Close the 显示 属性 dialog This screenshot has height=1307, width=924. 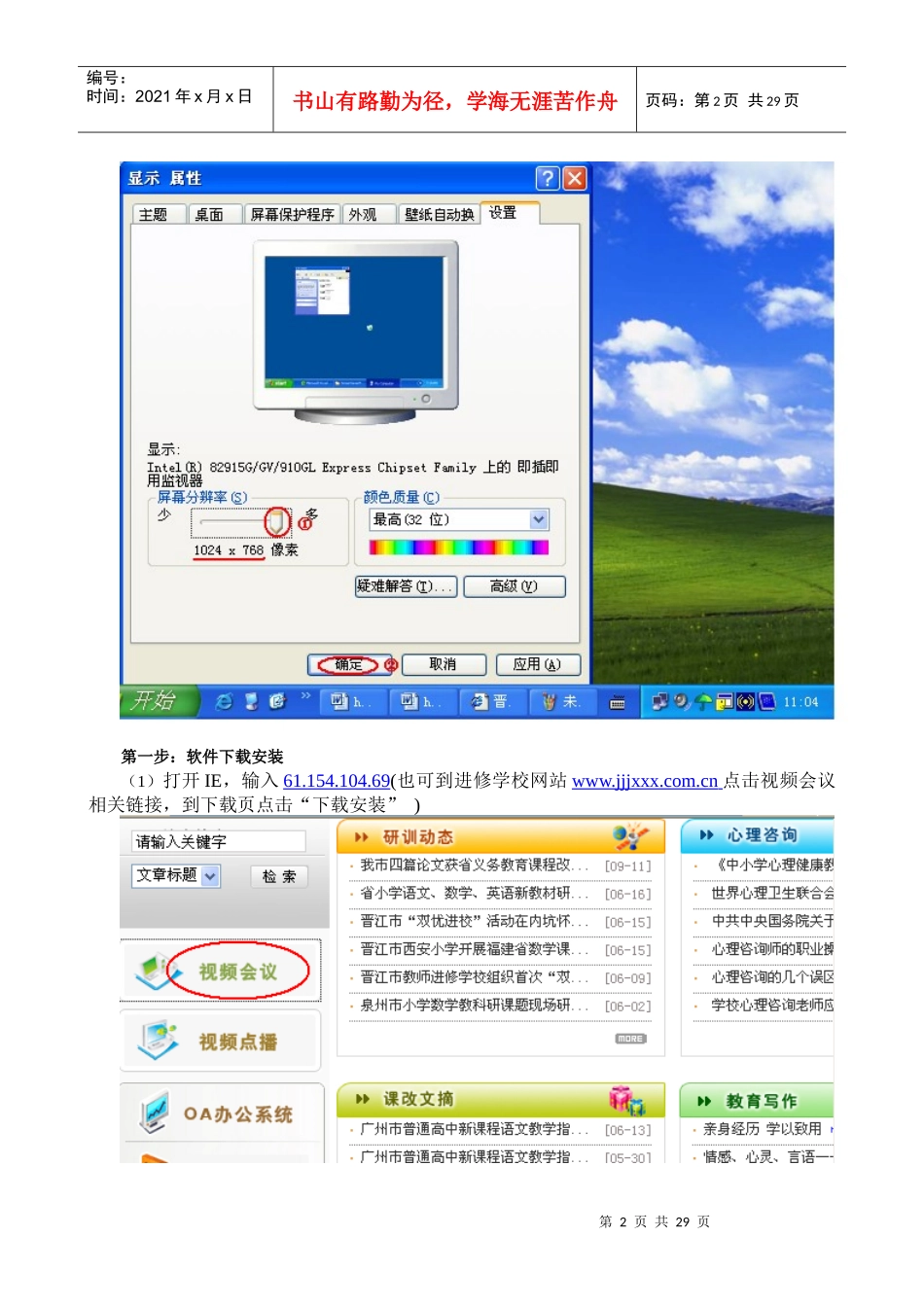575,178
